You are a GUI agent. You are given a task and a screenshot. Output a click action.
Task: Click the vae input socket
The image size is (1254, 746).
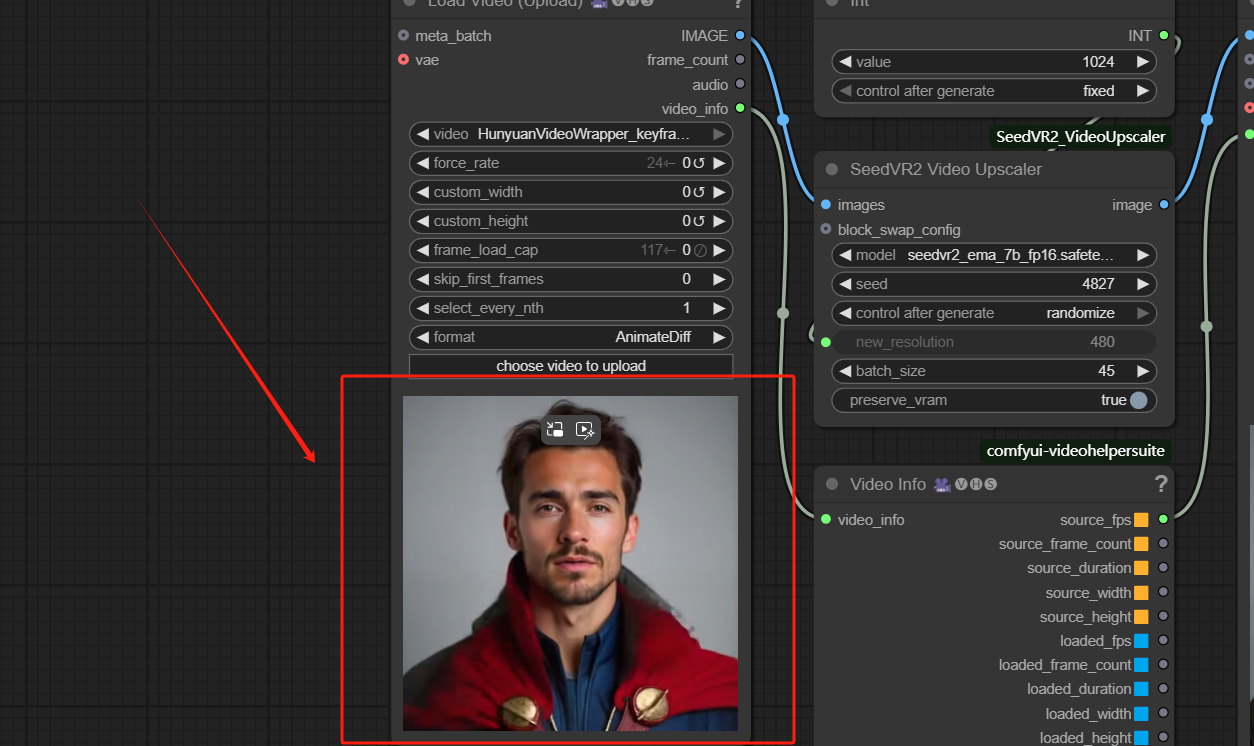coord(403,60)
